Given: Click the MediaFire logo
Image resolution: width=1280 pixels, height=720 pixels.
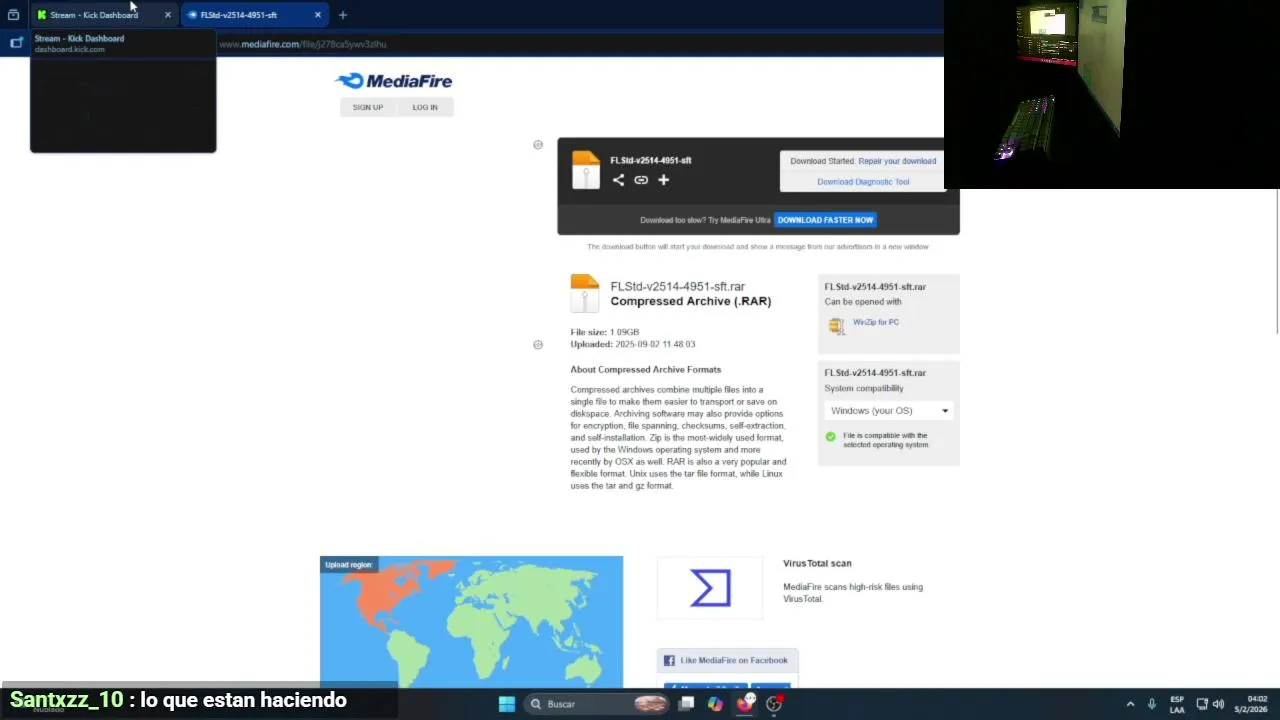Looking at the screenshot, I should click(x=394, y=81).
